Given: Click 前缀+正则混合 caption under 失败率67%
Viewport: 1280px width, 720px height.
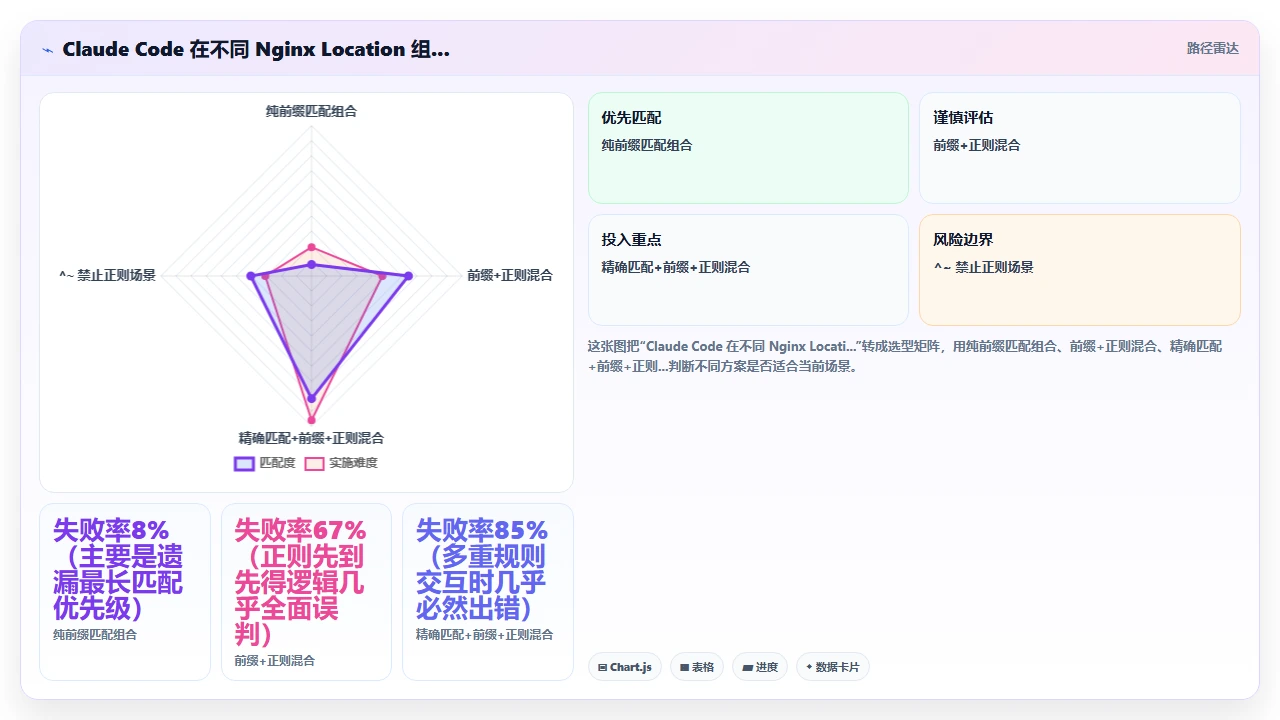Looking at the screenshot, I should click(x=275, y=661).
